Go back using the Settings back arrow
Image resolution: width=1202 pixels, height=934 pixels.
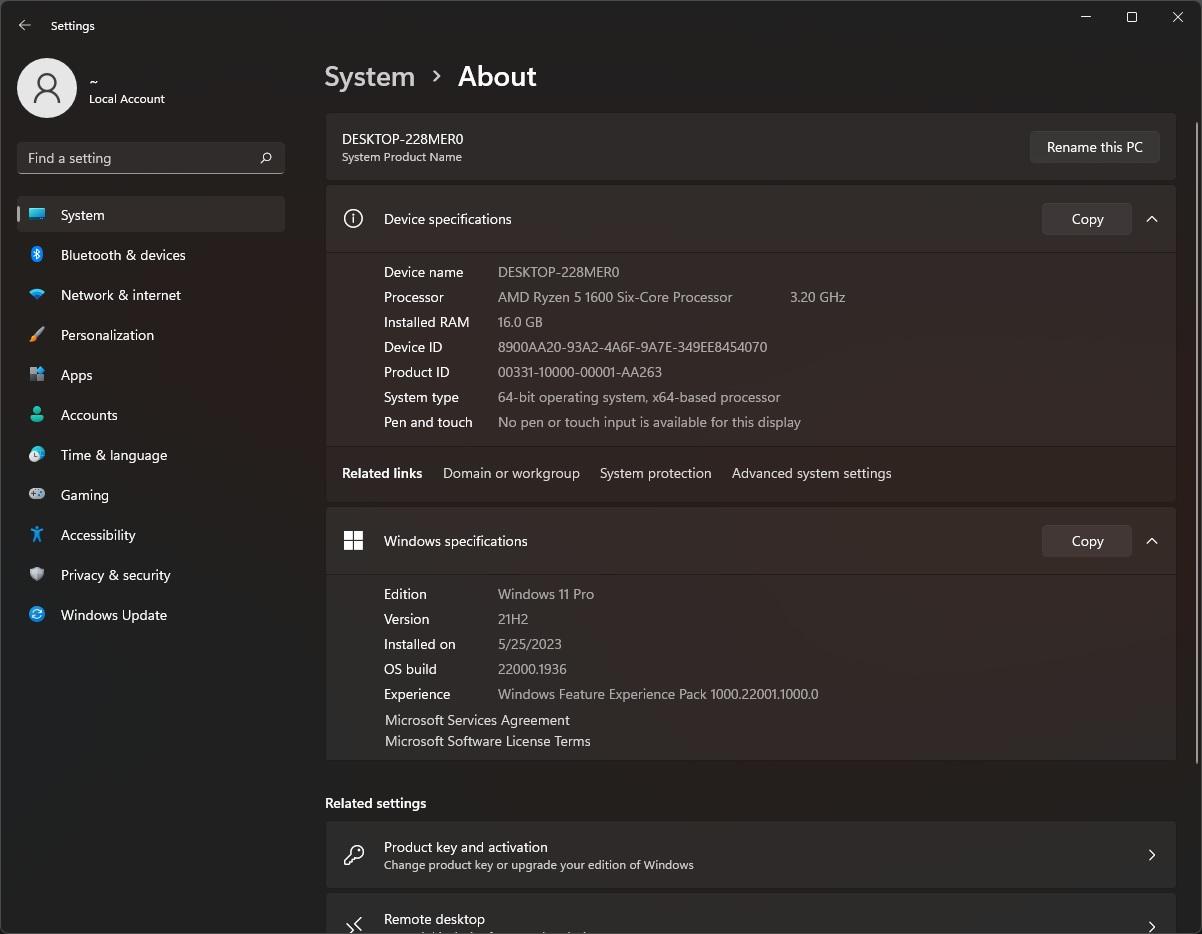point(25,26)
